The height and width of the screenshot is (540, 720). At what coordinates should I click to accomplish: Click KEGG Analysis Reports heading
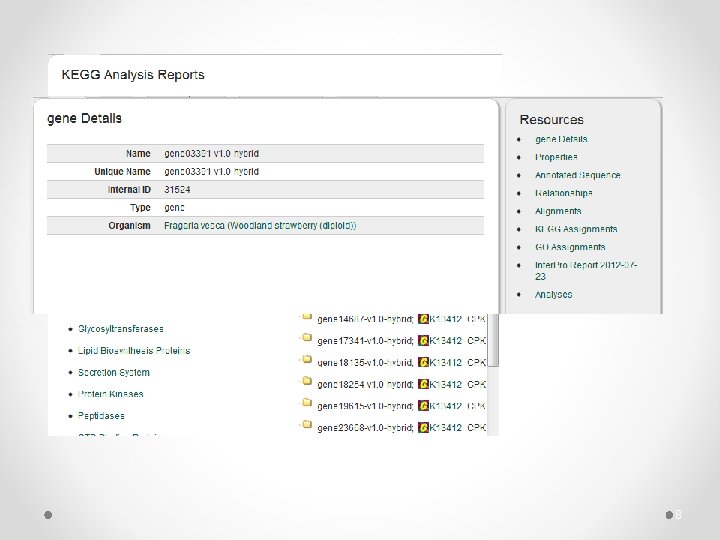tap(133, 74)
